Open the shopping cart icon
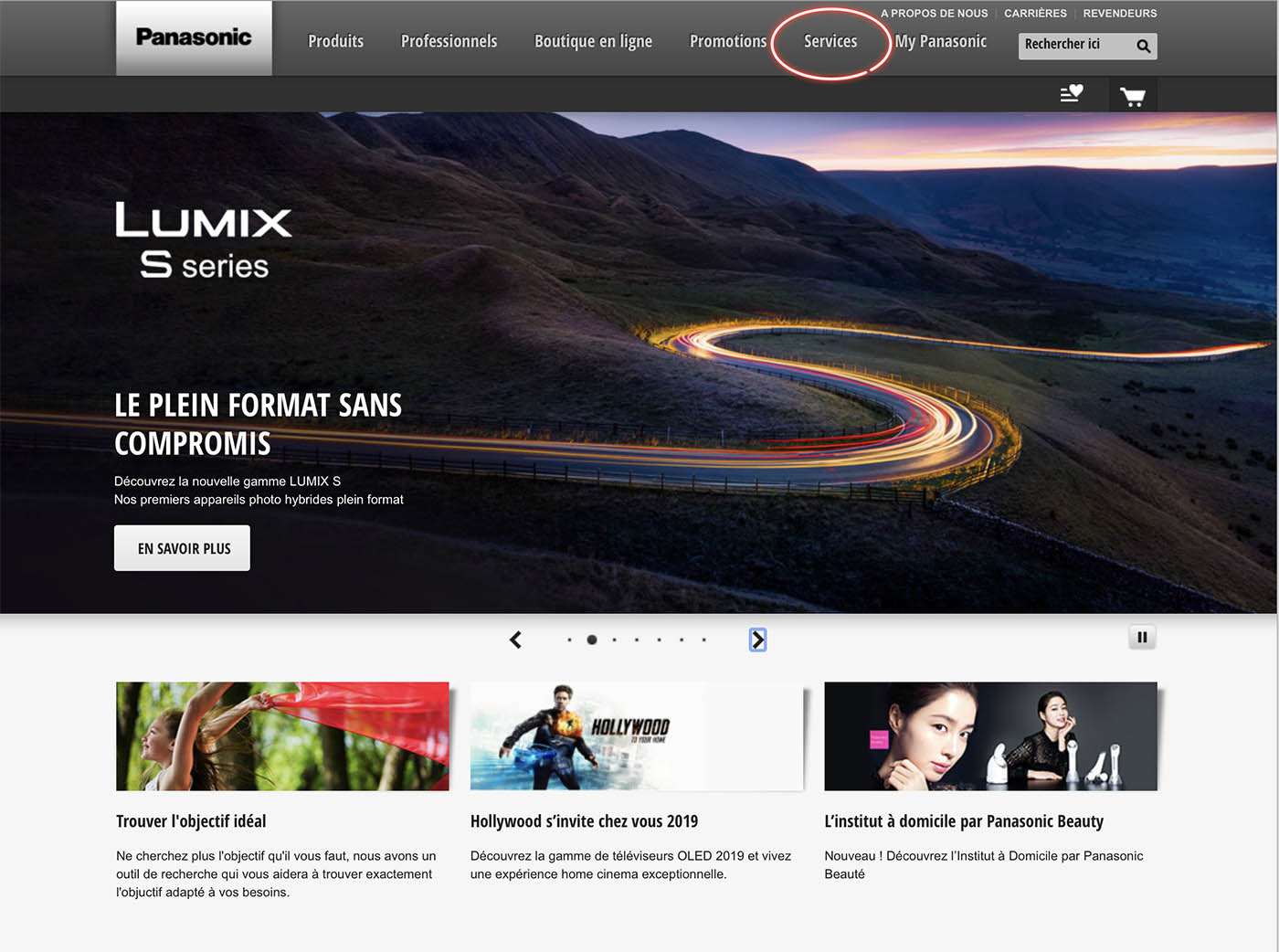 (x=1133, y=96)
